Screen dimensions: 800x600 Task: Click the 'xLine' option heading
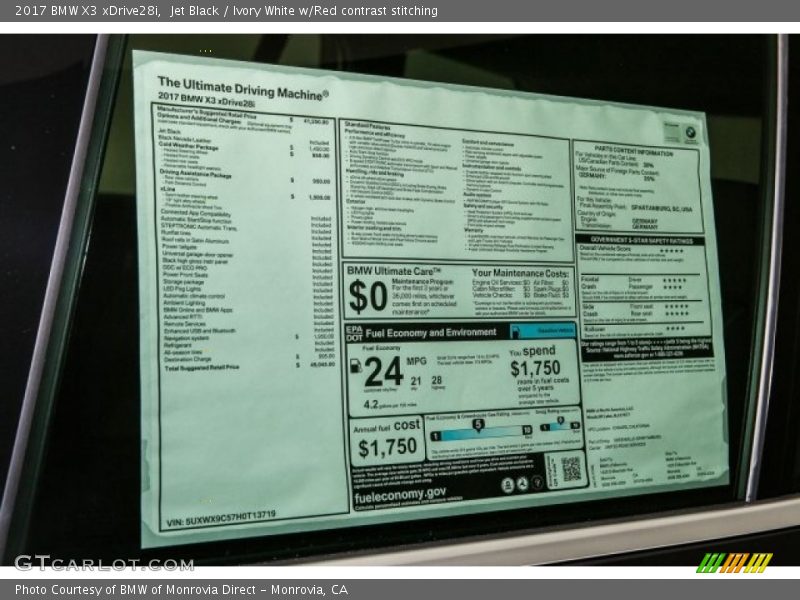tap(168, 189)
